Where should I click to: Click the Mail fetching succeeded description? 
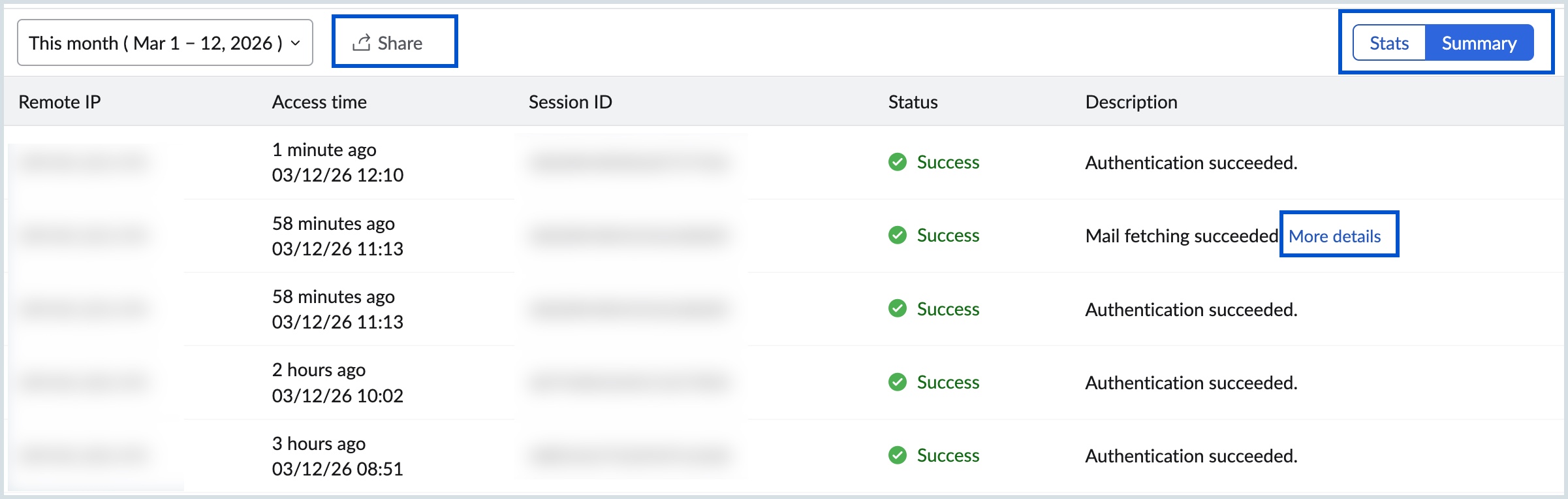click(1181, 236)
